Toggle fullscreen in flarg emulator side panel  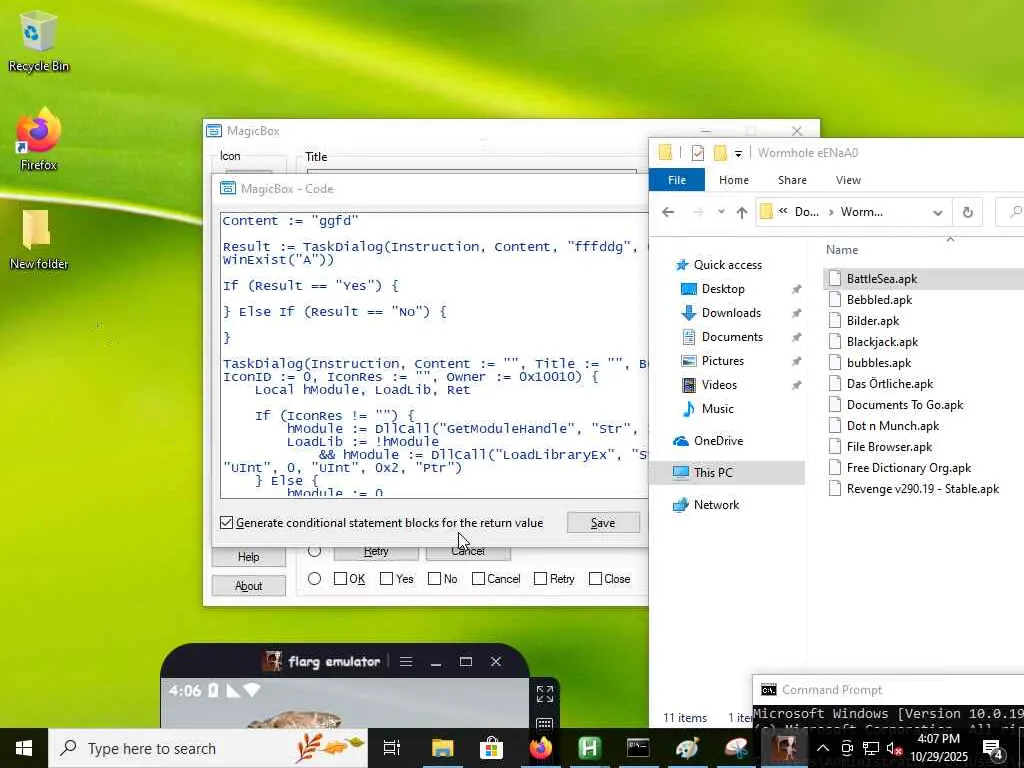[545, 694]
